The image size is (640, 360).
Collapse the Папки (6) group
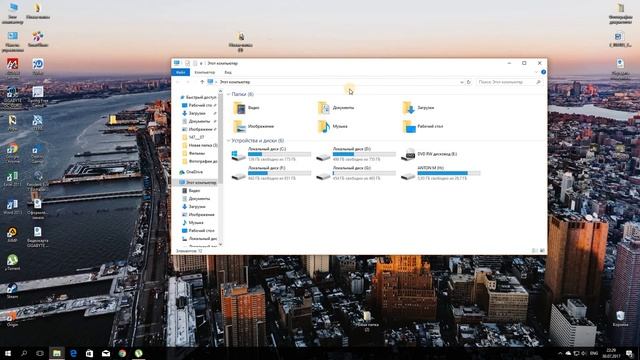click(228, 94)
